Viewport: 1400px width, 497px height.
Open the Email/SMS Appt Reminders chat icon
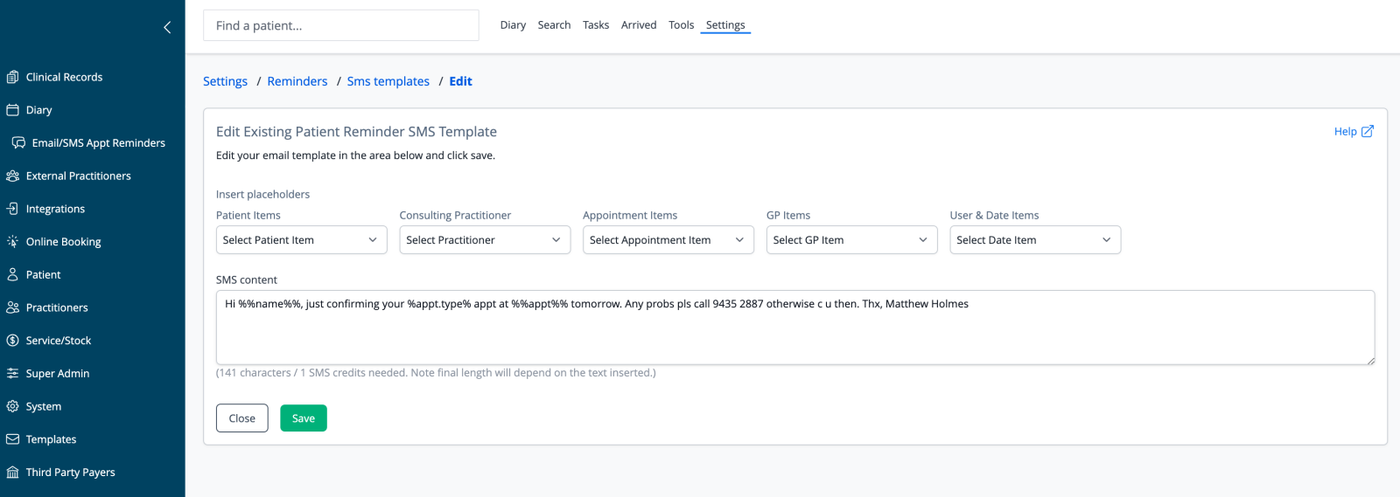click(x=19, y=143)
